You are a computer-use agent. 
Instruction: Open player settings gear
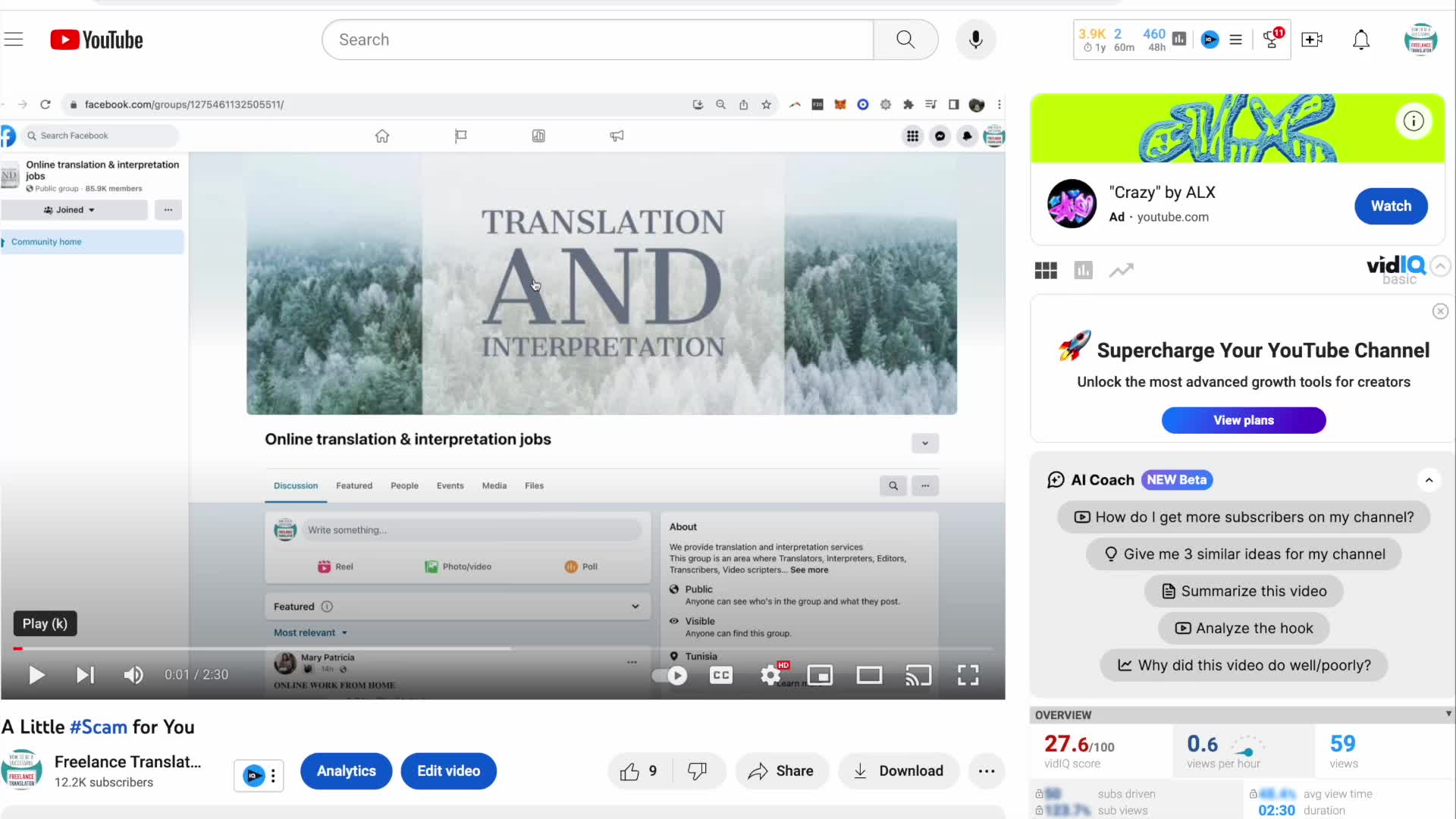(770, 675)
